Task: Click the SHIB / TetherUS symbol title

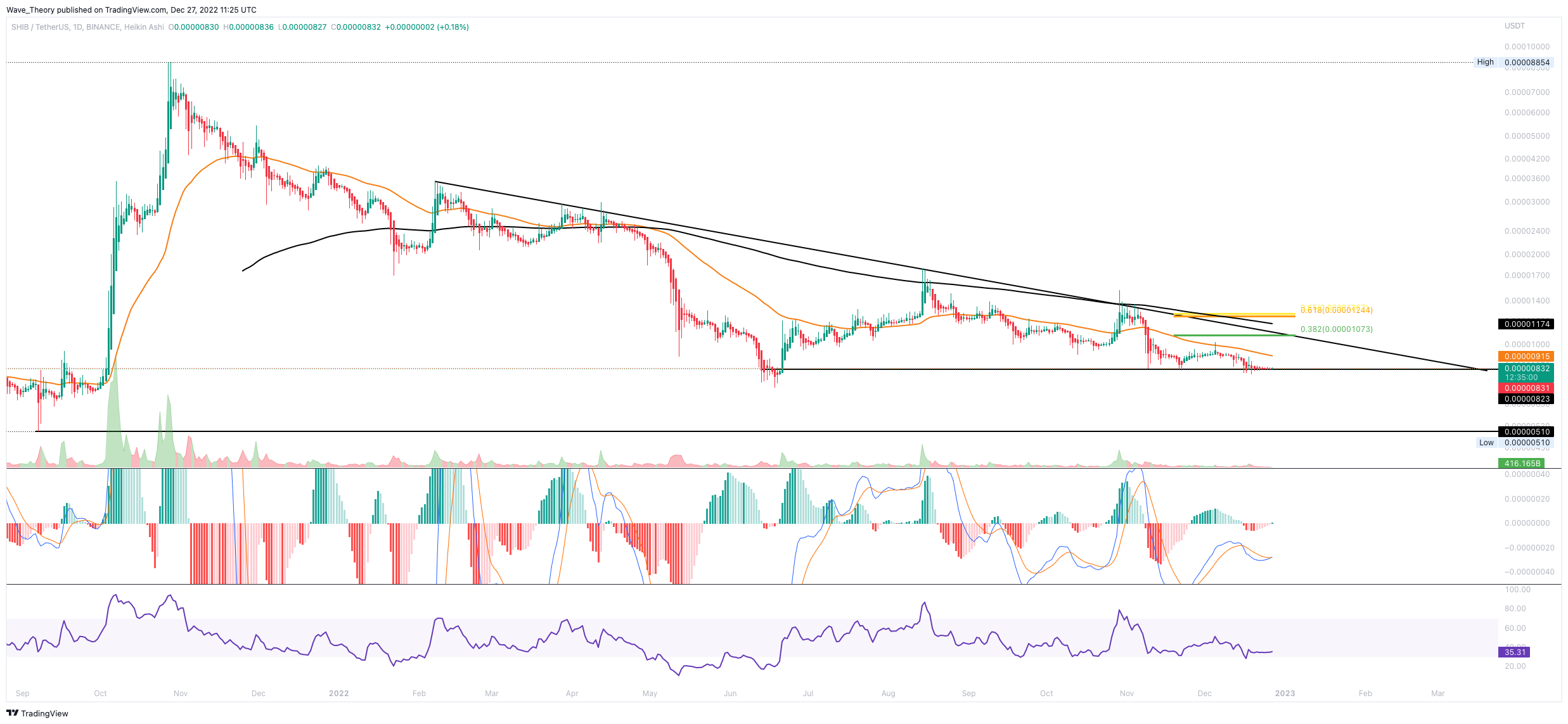Action: point(41,27)
